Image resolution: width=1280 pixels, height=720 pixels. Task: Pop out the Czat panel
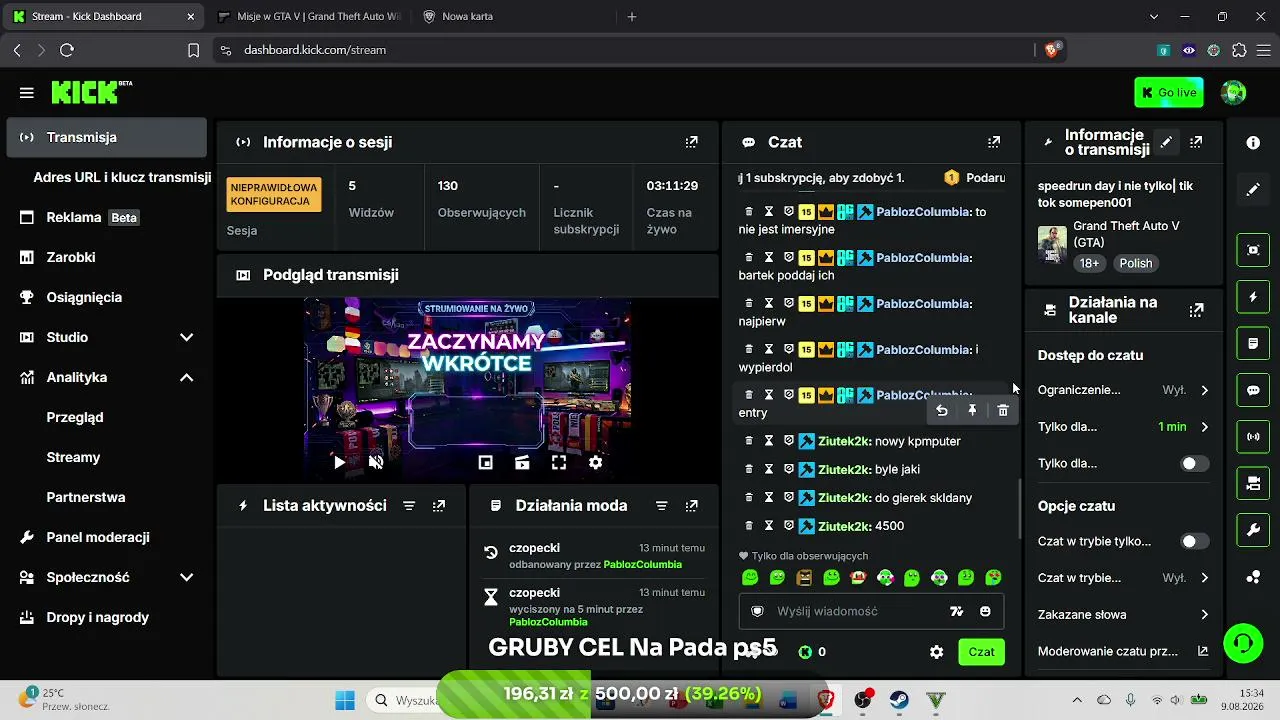coord(993,142)
